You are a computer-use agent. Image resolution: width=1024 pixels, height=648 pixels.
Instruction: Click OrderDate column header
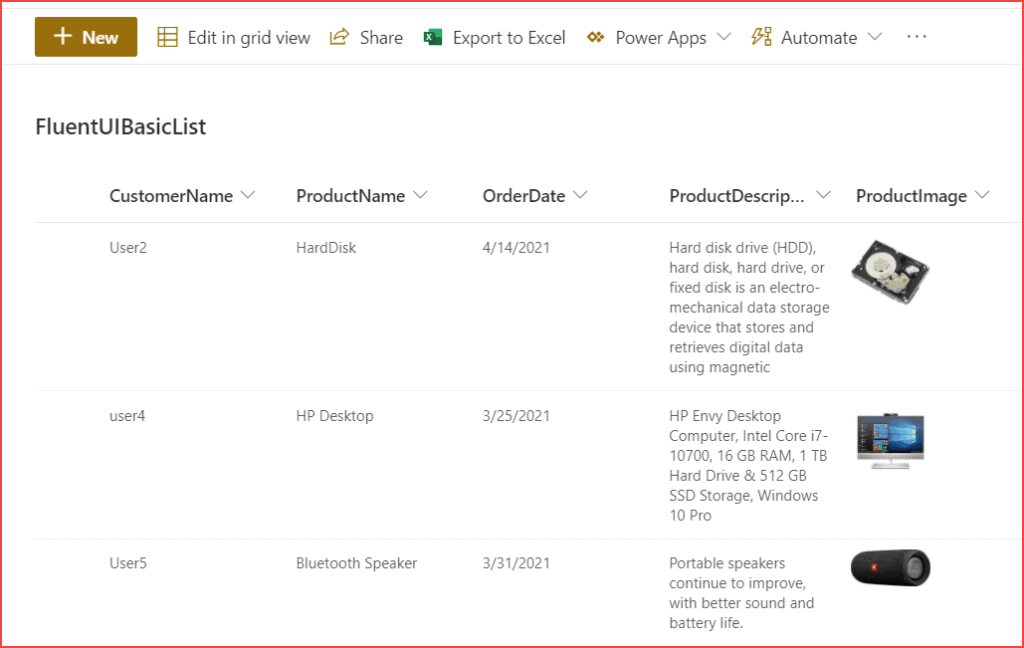(x=524, y=196)
